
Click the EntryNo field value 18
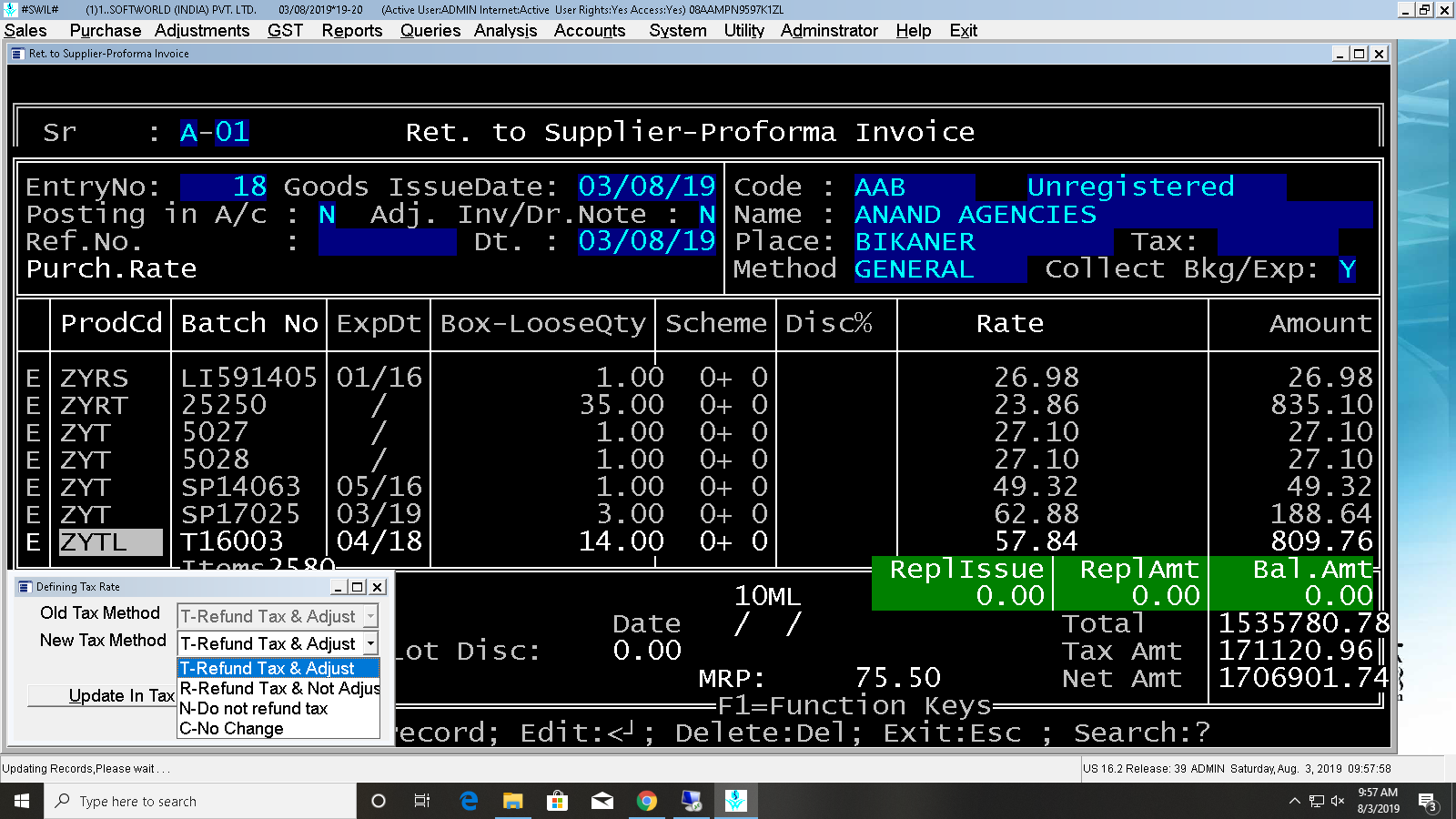pos(224,187)
